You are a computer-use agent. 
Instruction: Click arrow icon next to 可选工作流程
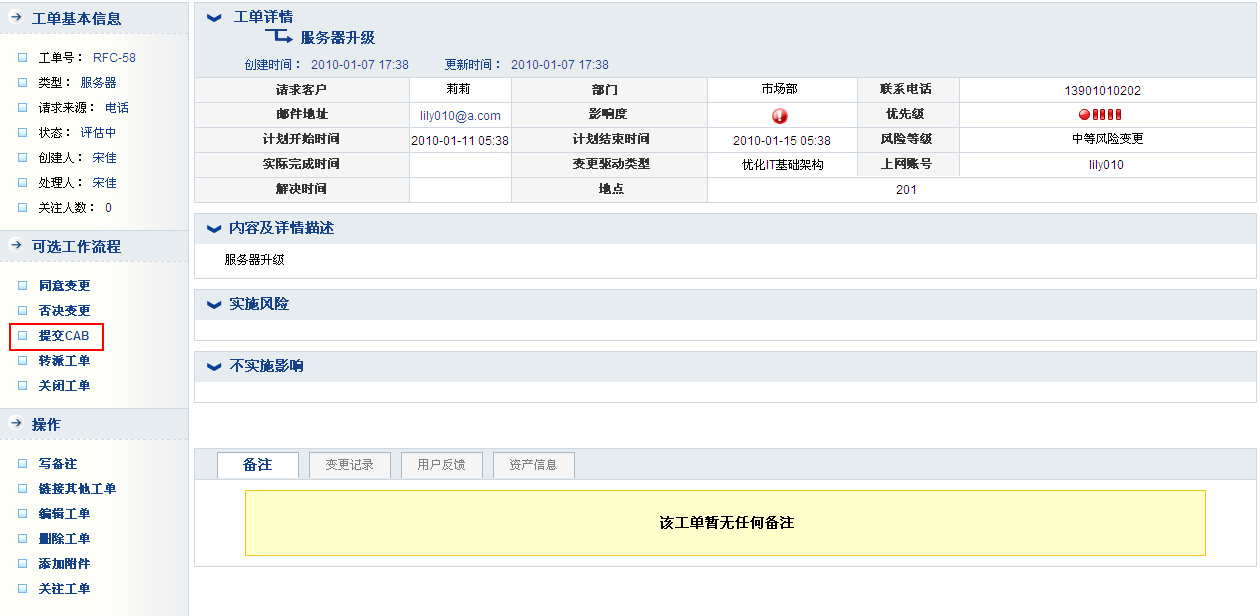pos(16,246)
